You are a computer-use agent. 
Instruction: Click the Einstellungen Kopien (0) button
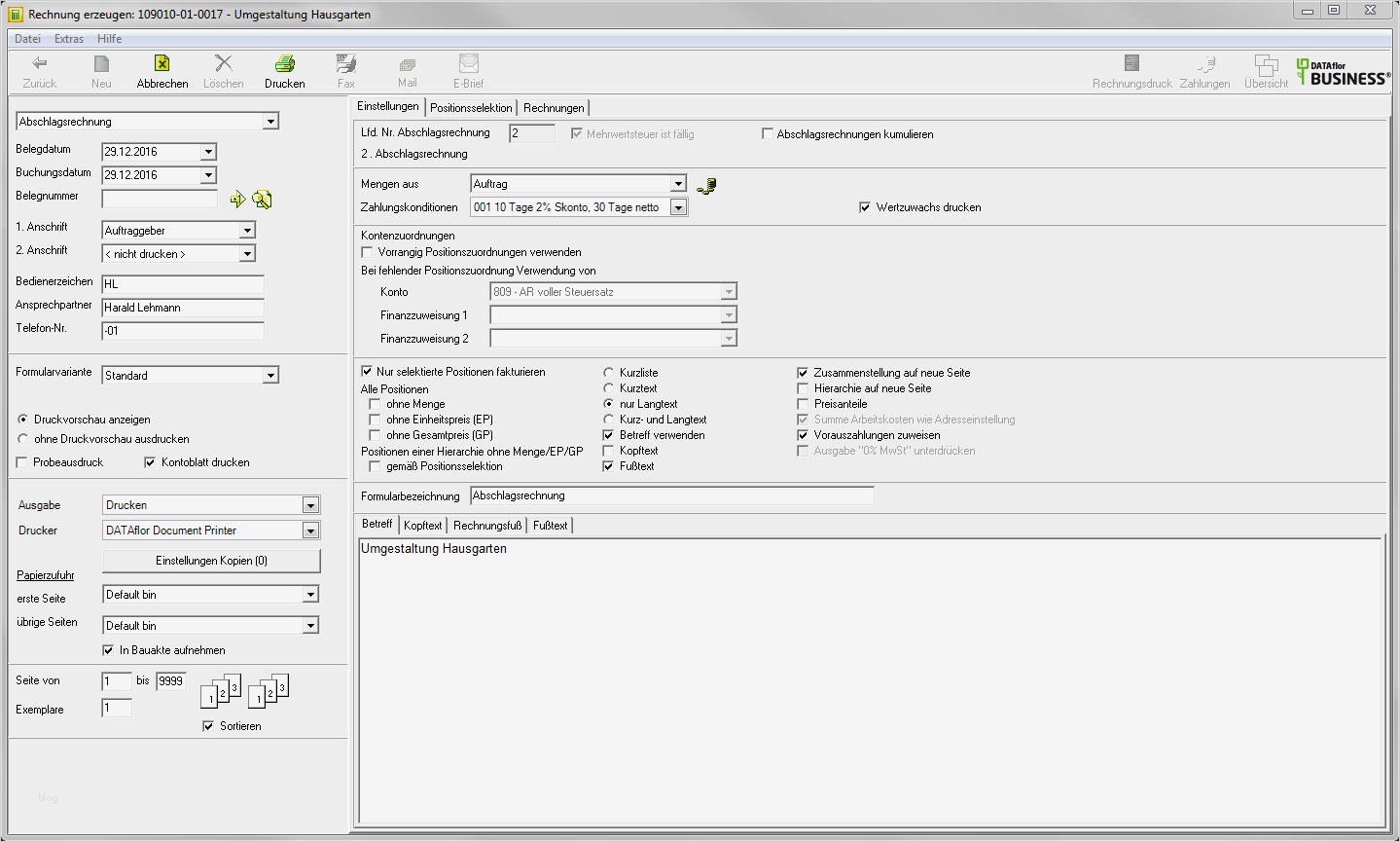211,561
